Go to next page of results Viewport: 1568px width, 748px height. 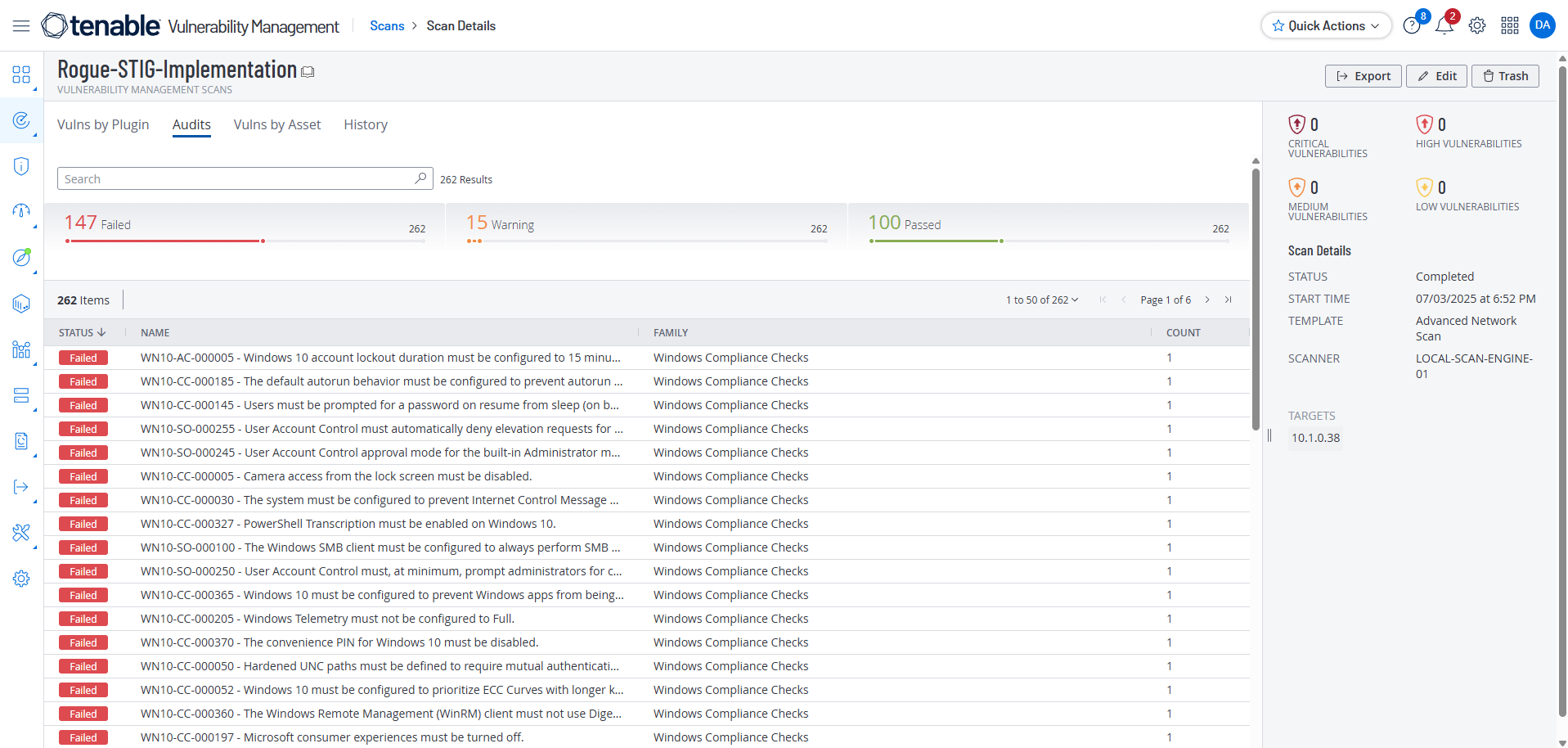1206,300
